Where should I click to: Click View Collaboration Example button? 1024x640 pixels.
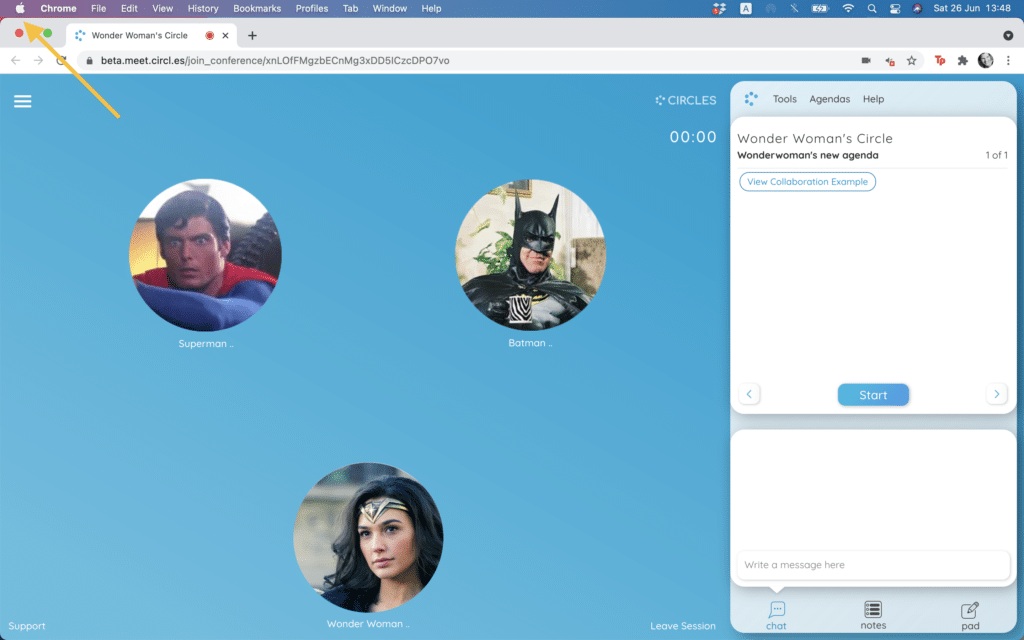[x=807, y=182]
